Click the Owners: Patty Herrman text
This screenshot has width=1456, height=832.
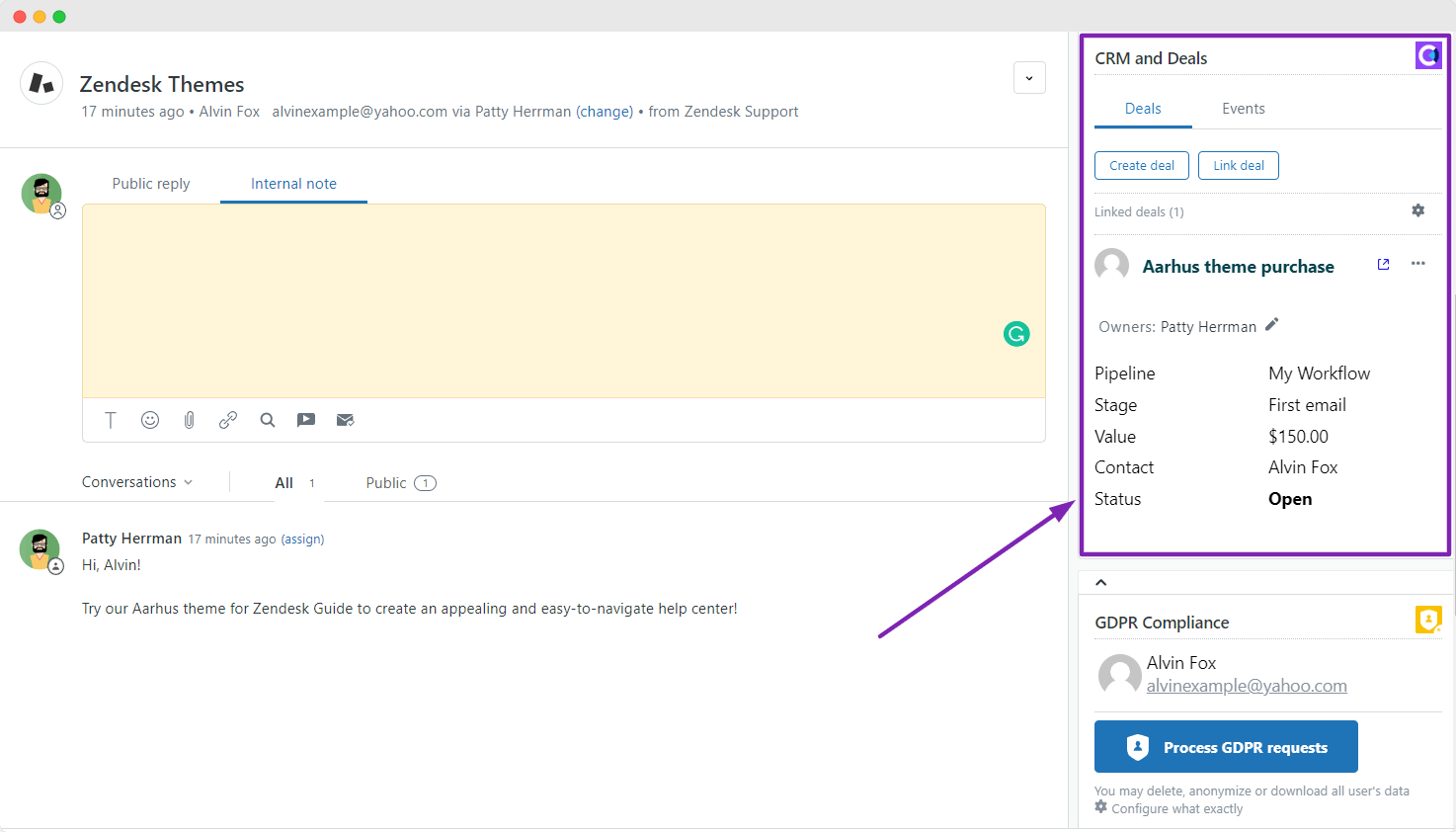pos(1177,327)
